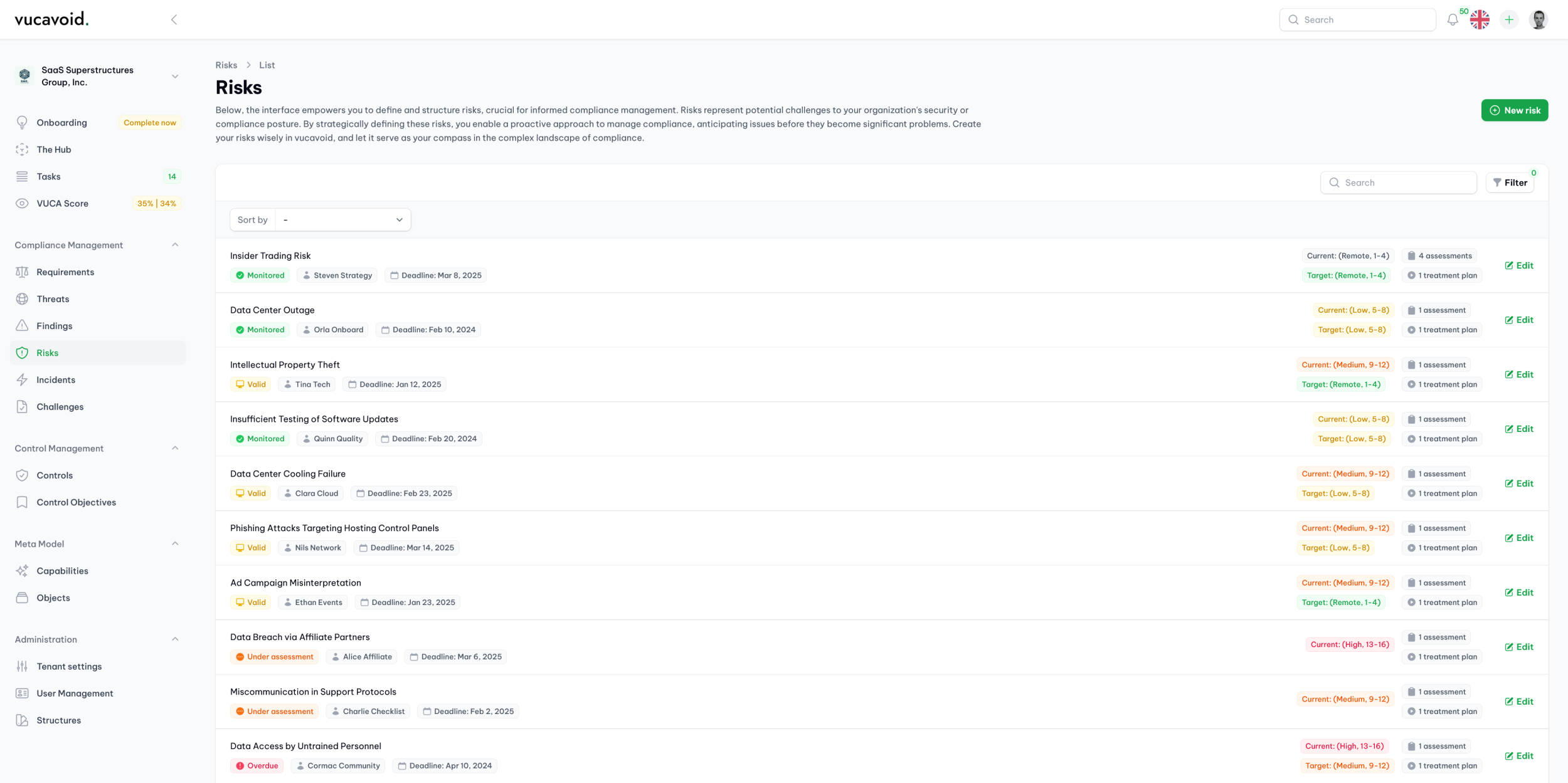The width and height of the screenshot is (1568, 783).
Task: Open the Capabilities section
Action: (62, 570)
